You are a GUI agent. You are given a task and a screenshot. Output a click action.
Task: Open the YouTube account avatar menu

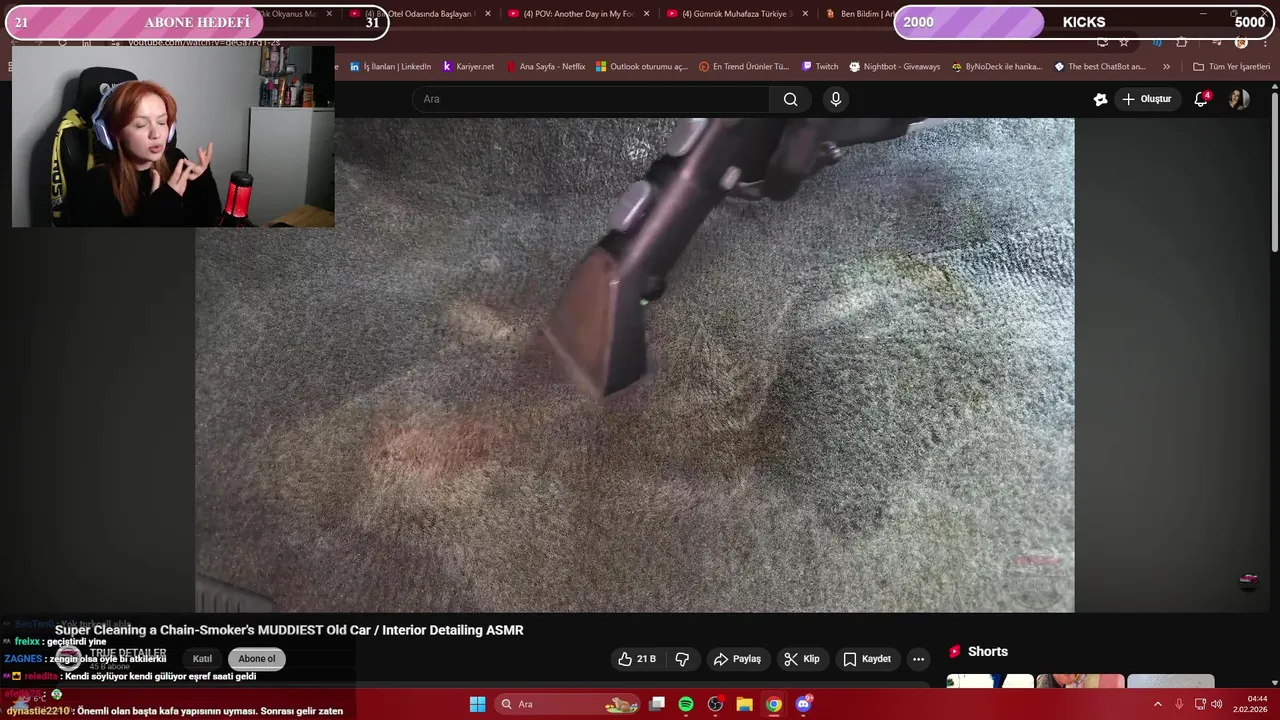click(x=1239, y=99)
